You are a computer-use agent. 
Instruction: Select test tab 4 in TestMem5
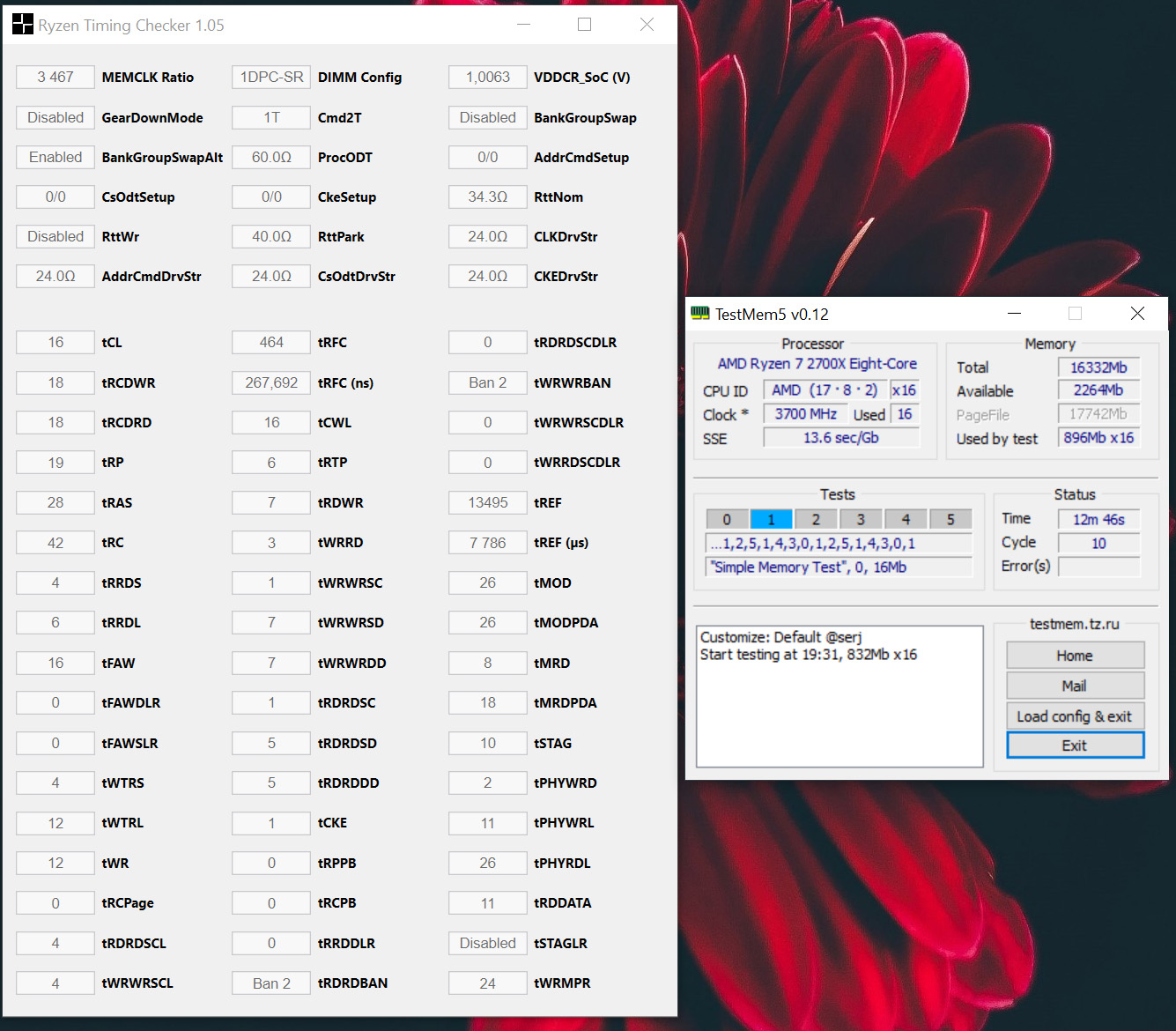coord(906,519)
